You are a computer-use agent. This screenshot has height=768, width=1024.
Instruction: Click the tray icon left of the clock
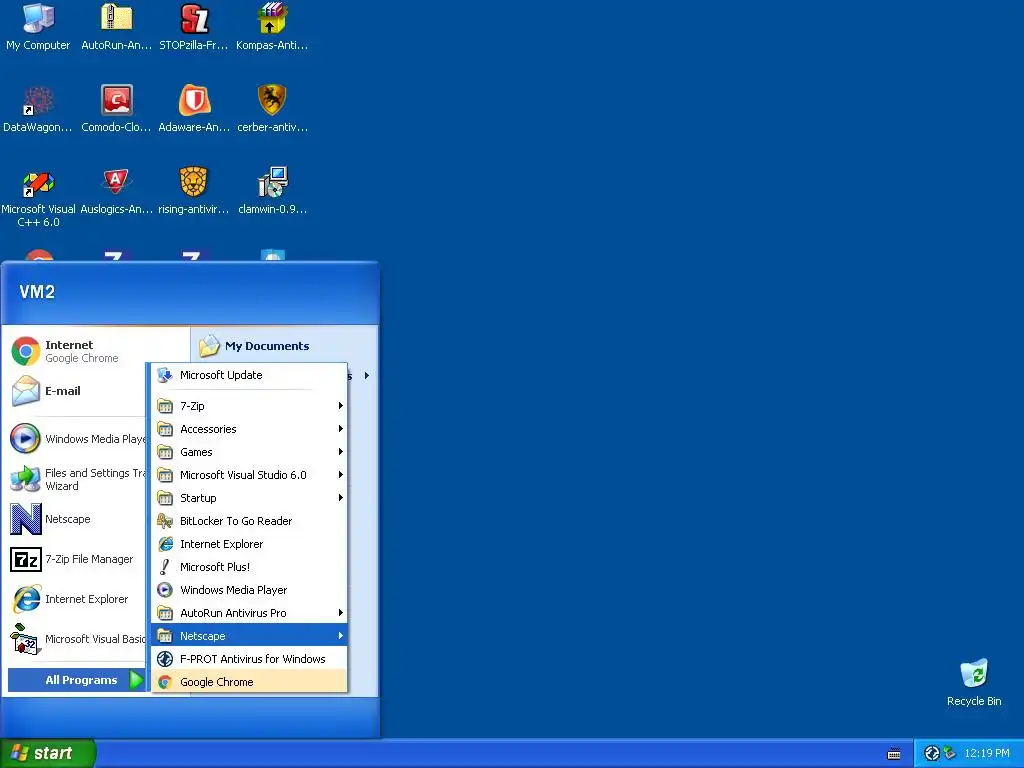coord(949,753)
